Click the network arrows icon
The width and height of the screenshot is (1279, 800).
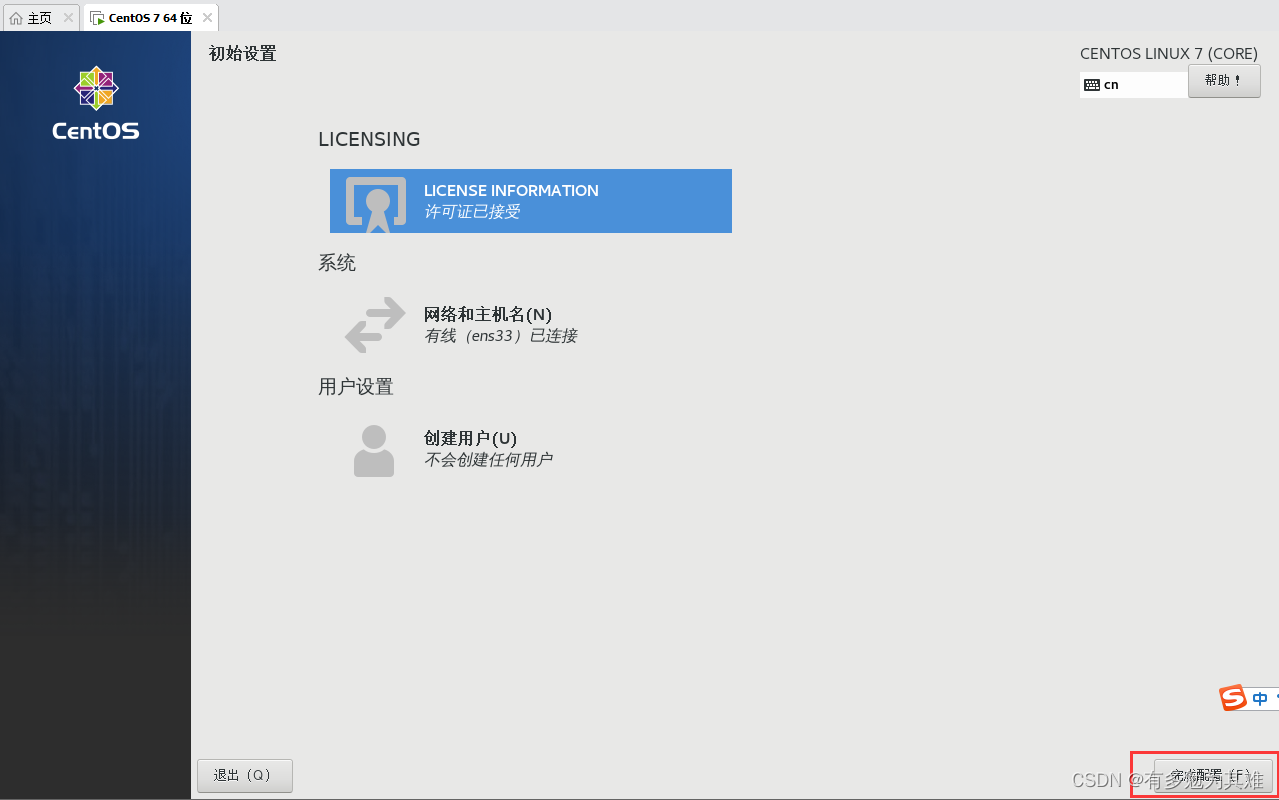375,325
